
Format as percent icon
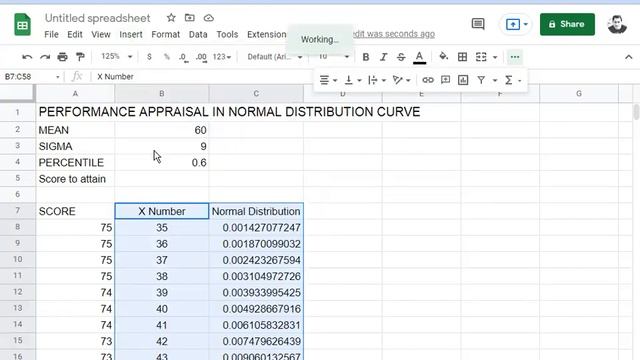click(x=167, y=57)
